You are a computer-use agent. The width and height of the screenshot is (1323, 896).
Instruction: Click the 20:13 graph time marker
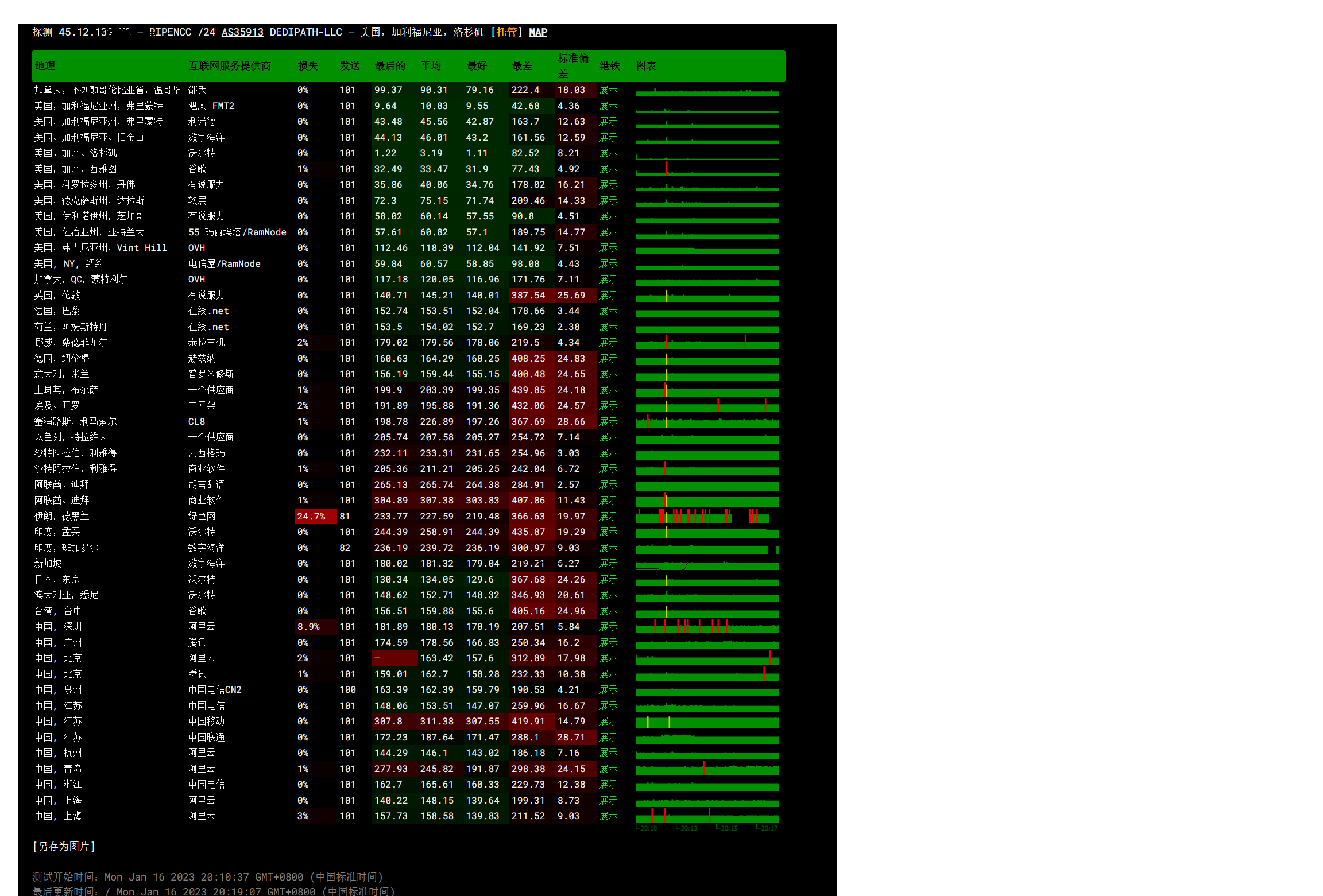tap(687, 828)
